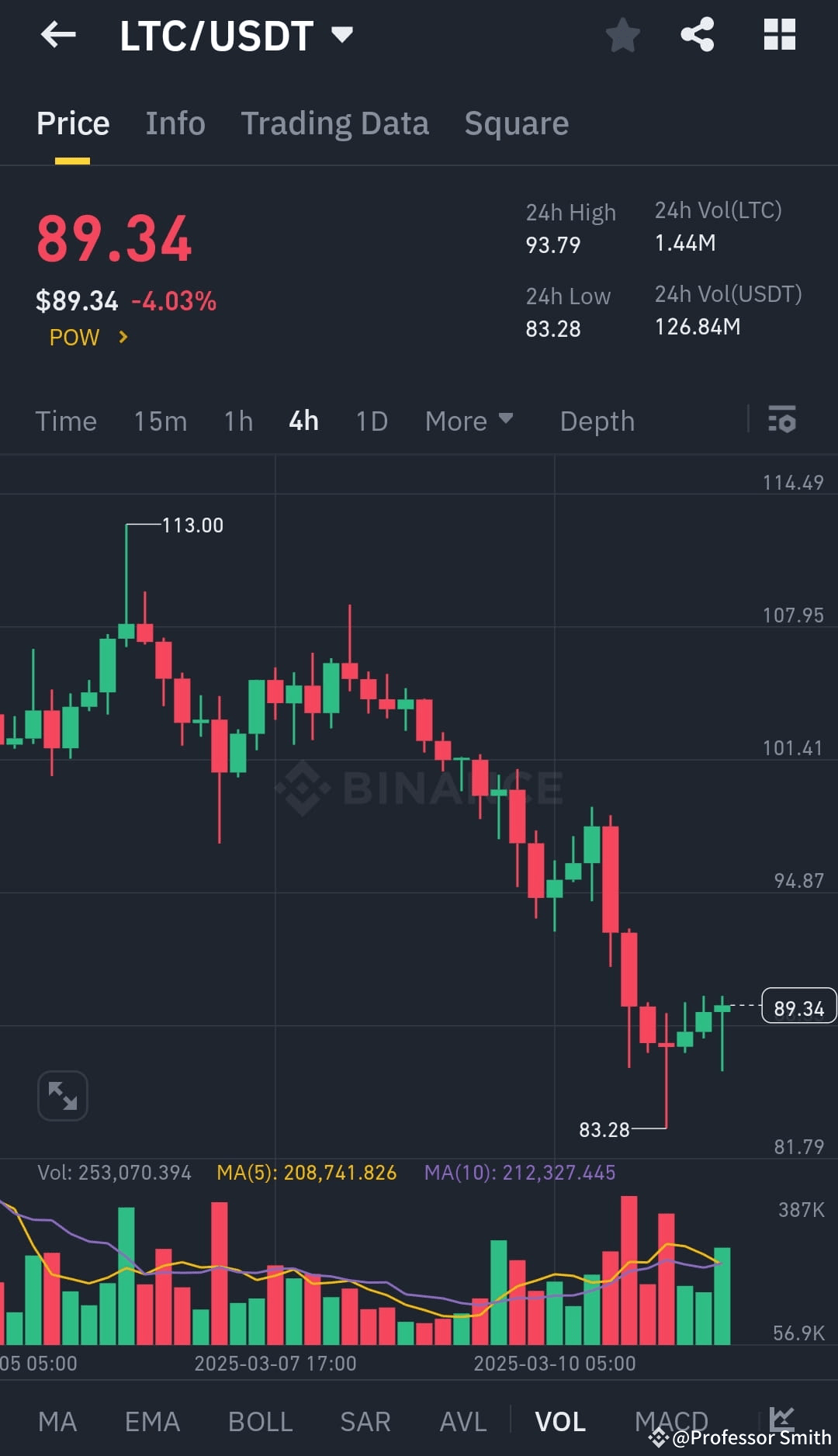Viewport: 838px width, 1456px height.
Task: Open the Square tab
Action: 516,123
